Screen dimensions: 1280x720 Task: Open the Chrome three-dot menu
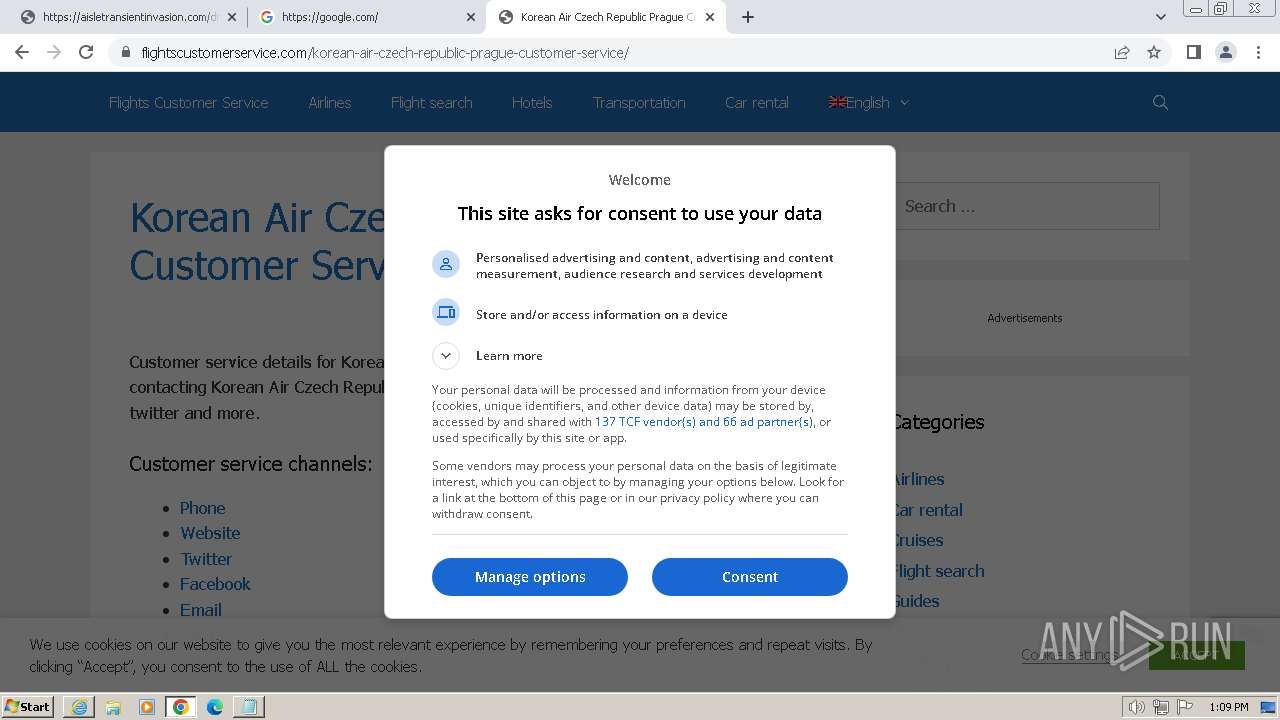tap(1258, 53)
